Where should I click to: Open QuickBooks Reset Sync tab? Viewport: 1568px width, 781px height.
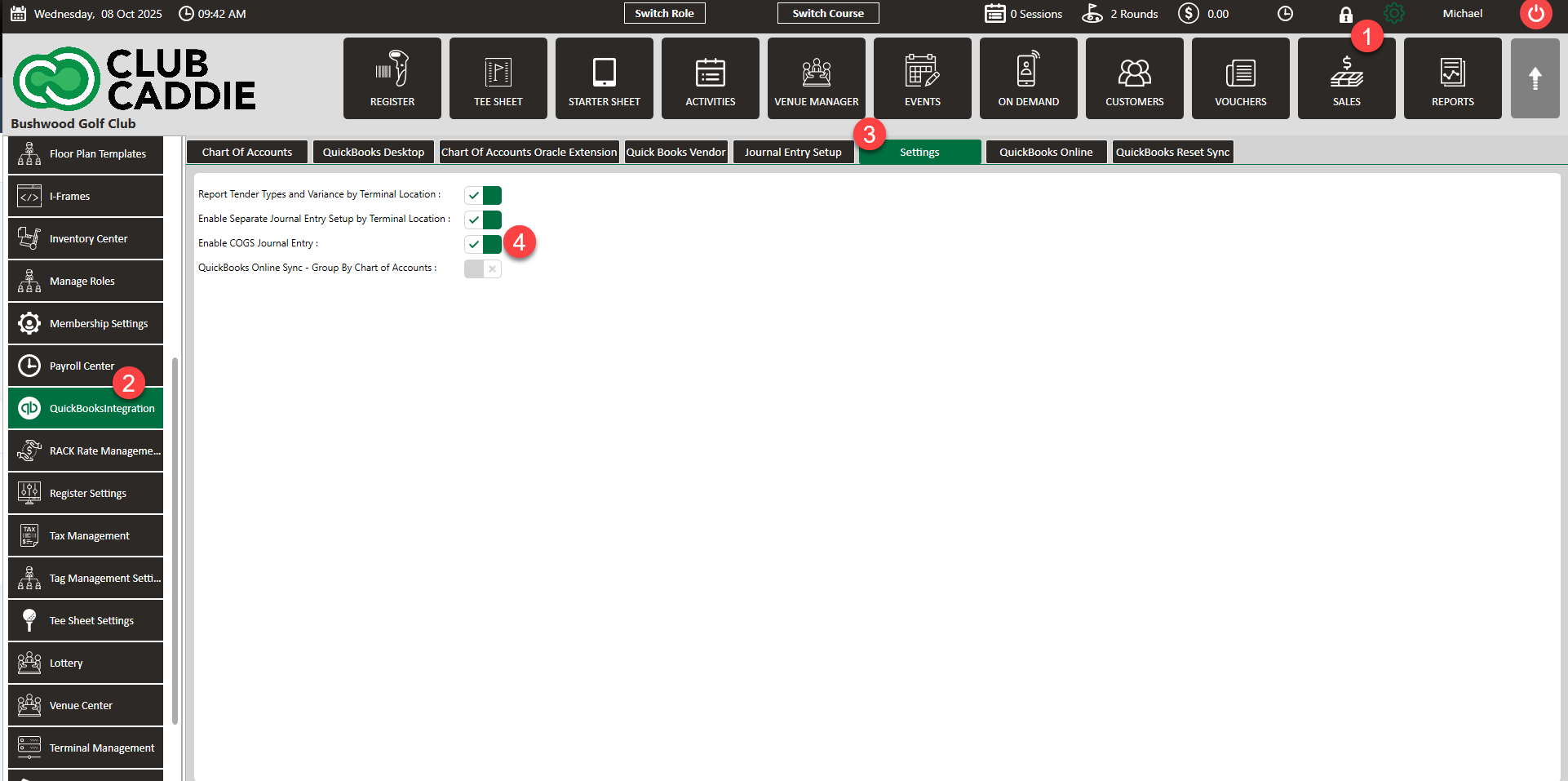pyautogui.click(x=1172, y=152)
